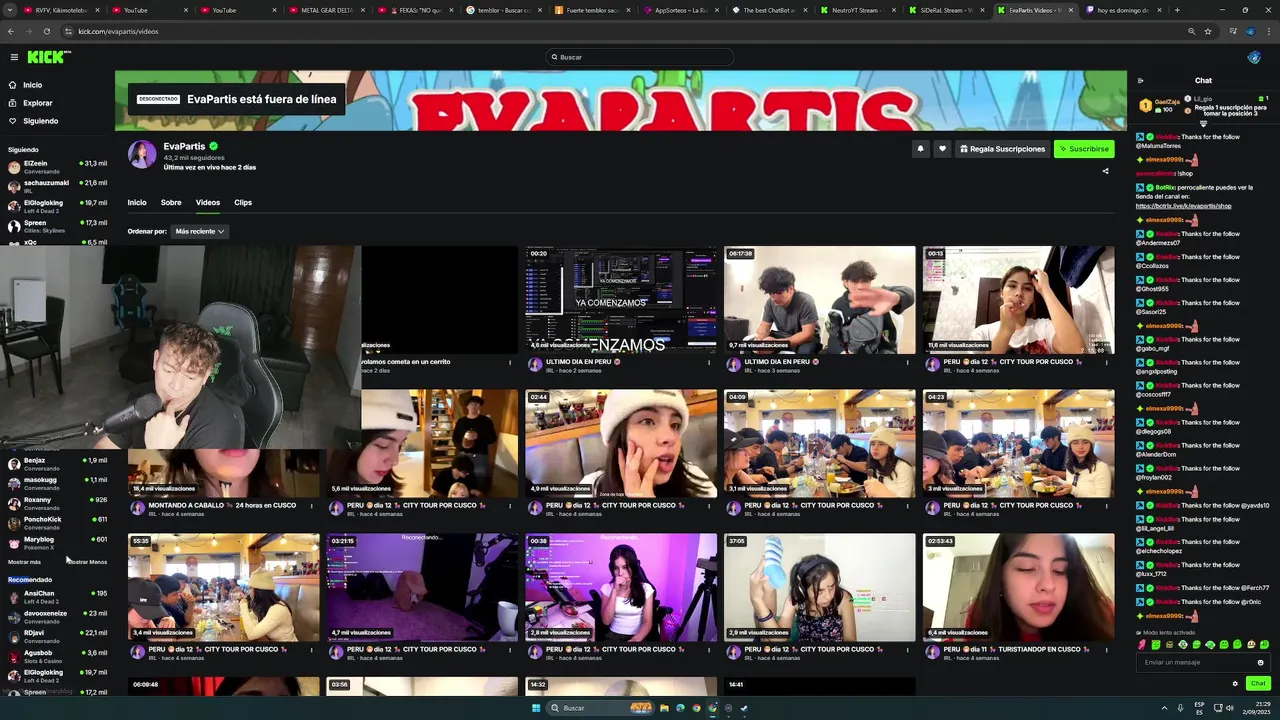The width and height of the screenshot is (1280, 720).
Task: Click MONTANDO A CABALLO video title
Action: click(222, 505)
